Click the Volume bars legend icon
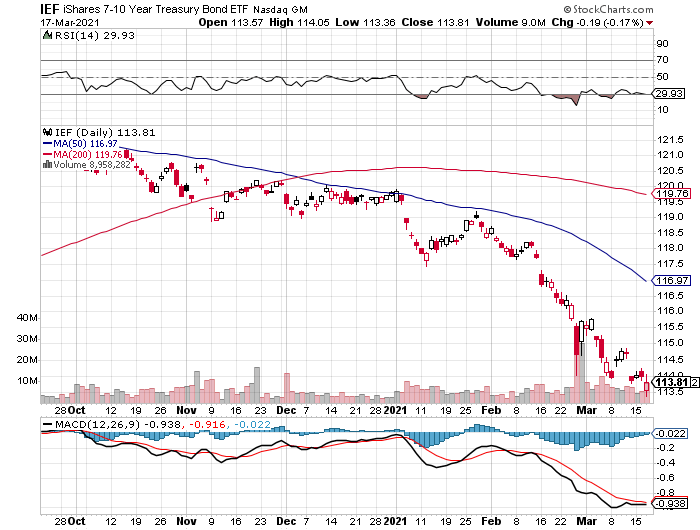Viewport: 700px width, 530px height. click(47, 164)
